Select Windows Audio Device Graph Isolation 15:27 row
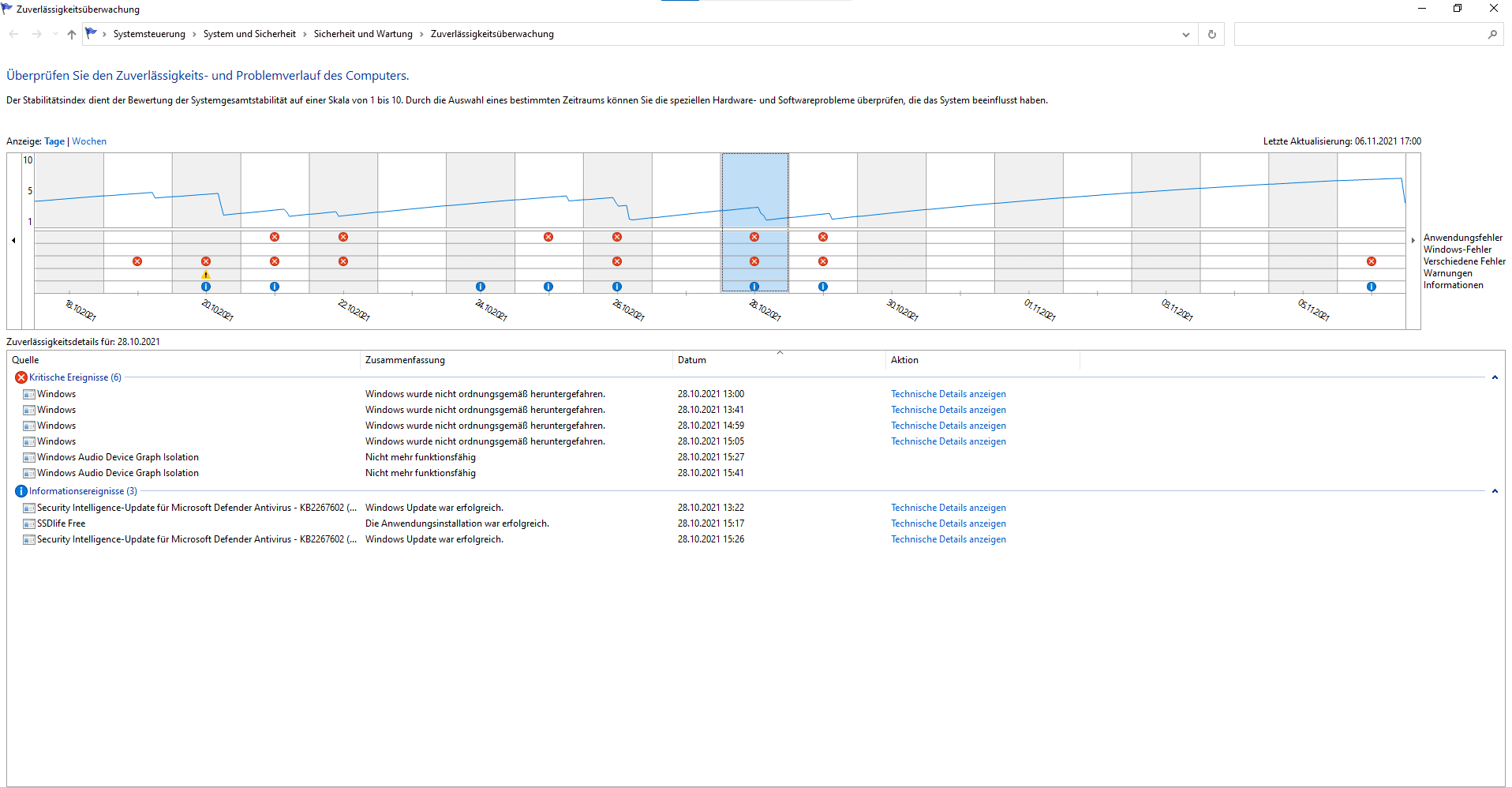 (x=755, y=457)
